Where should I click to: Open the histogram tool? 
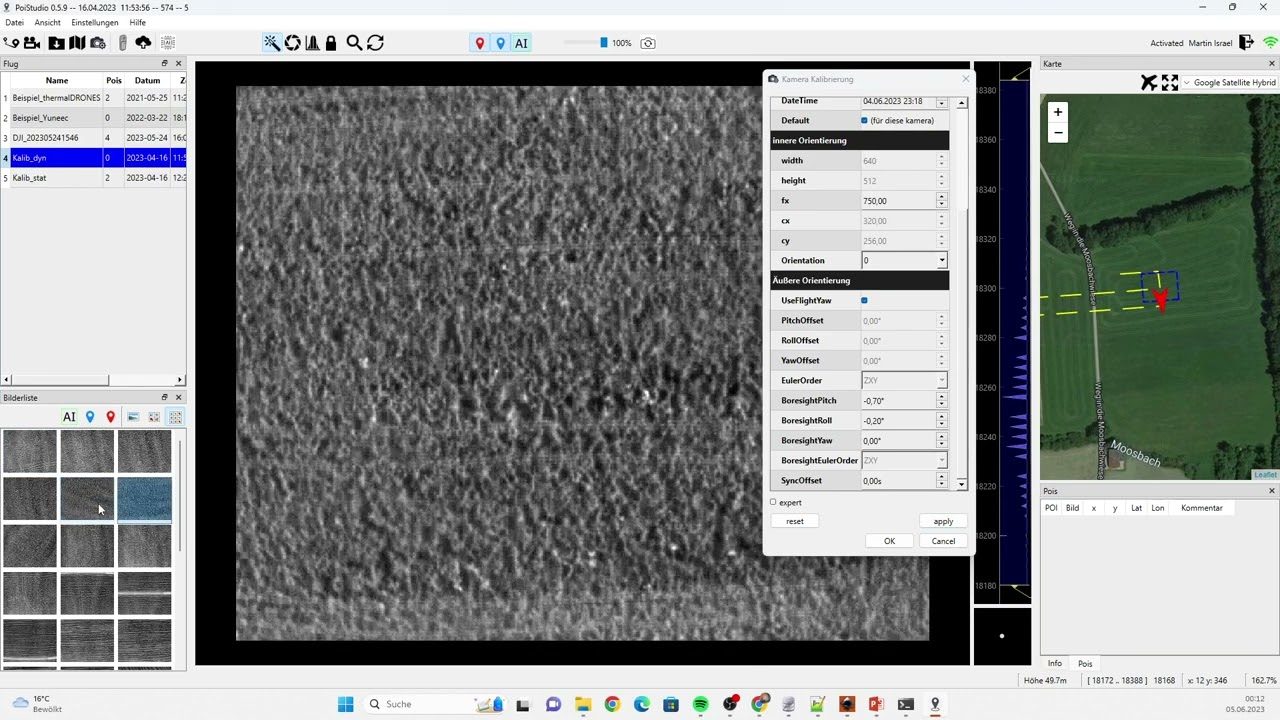[x=312, y=43]
